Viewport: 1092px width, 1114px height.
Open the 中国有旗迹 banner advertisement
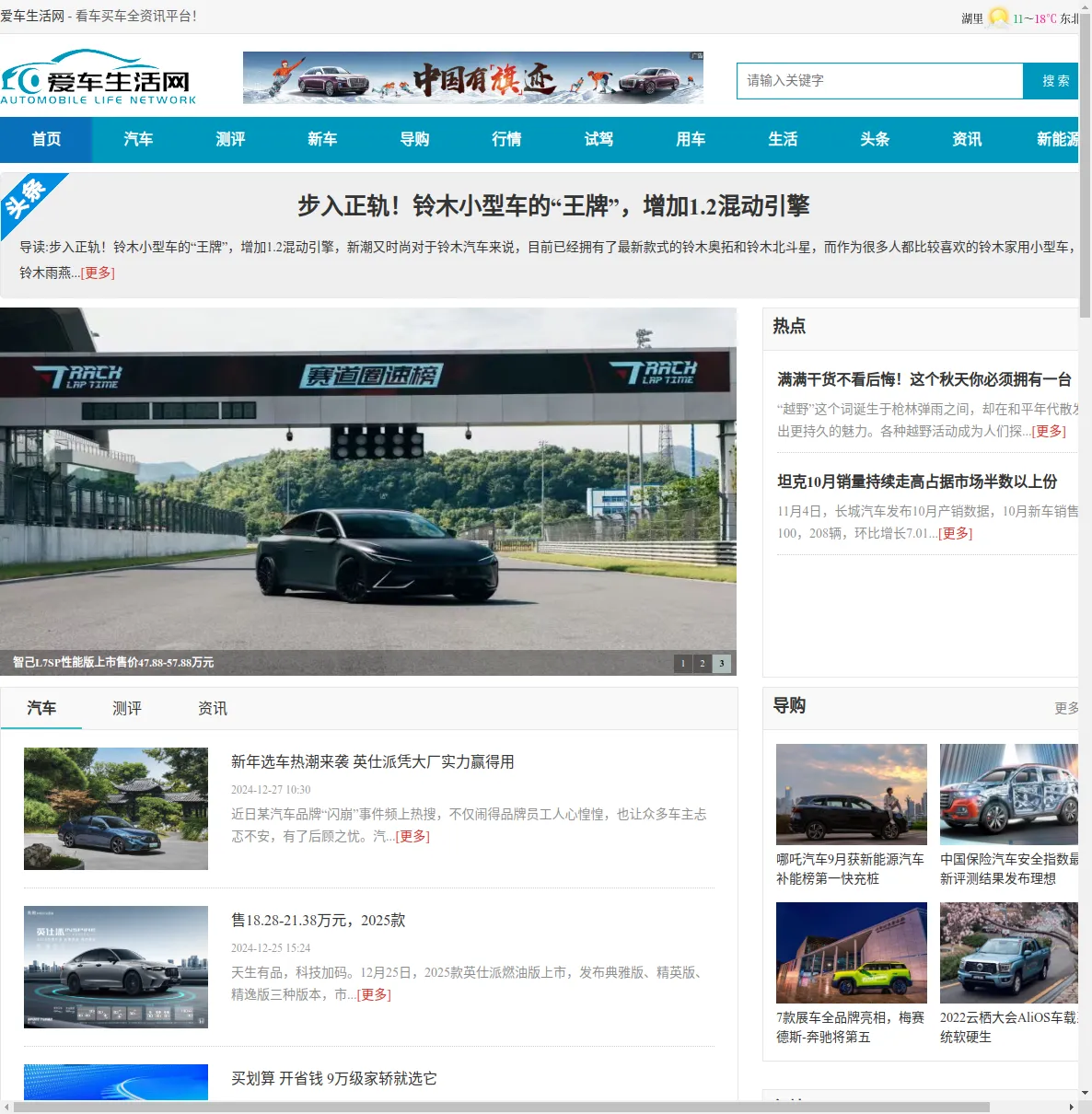(x=473, y=77)
